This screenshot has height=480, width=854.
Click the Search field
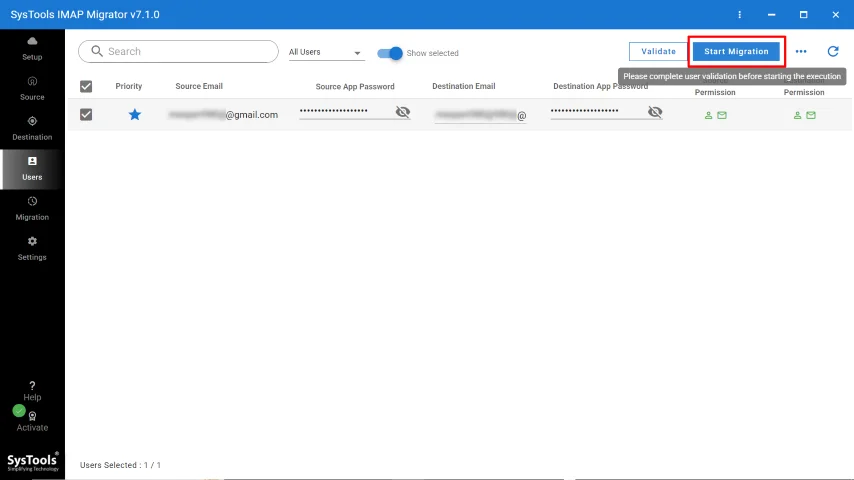(x=178, y=51)
